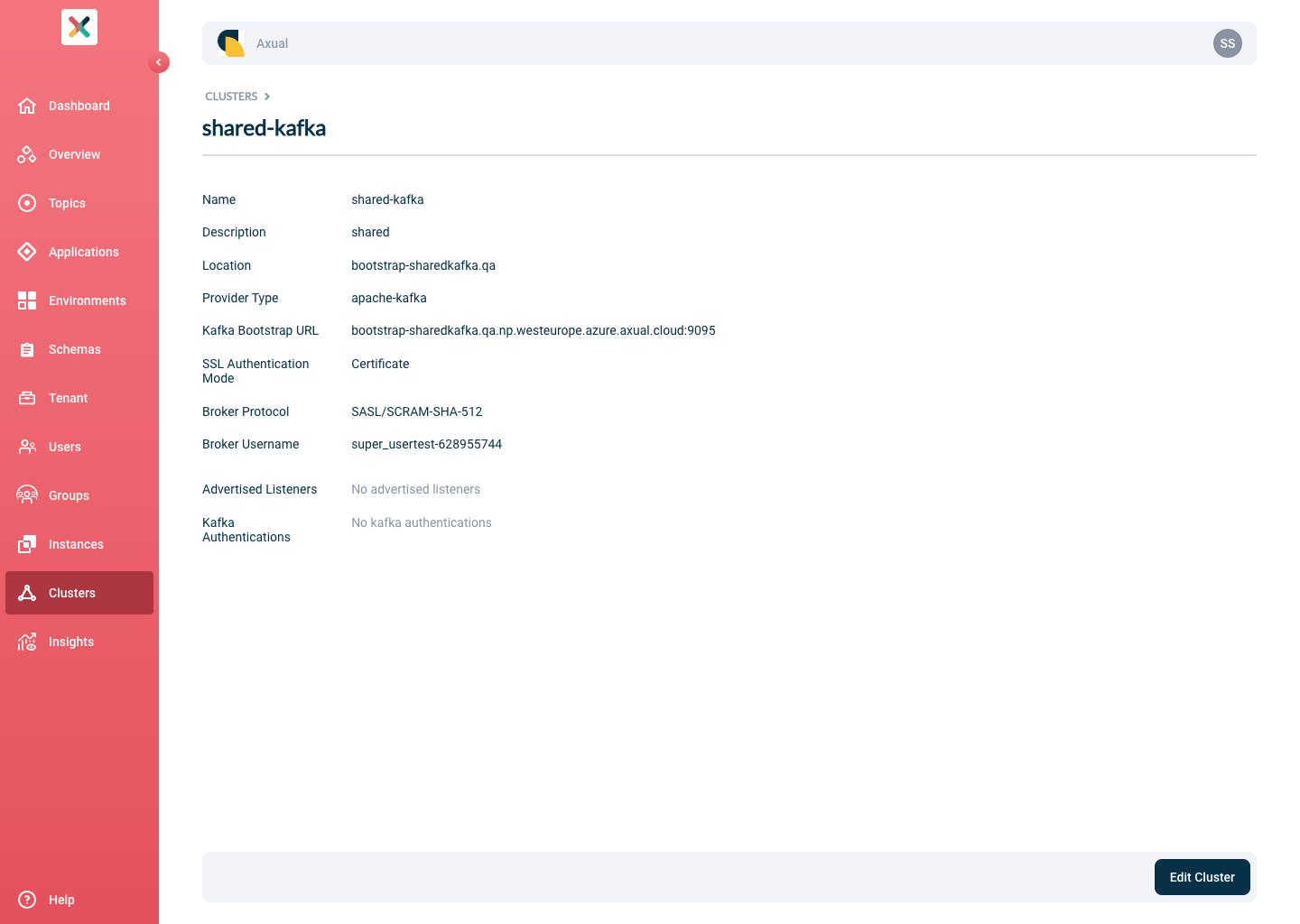Click the Applications diamond icon

27,252
